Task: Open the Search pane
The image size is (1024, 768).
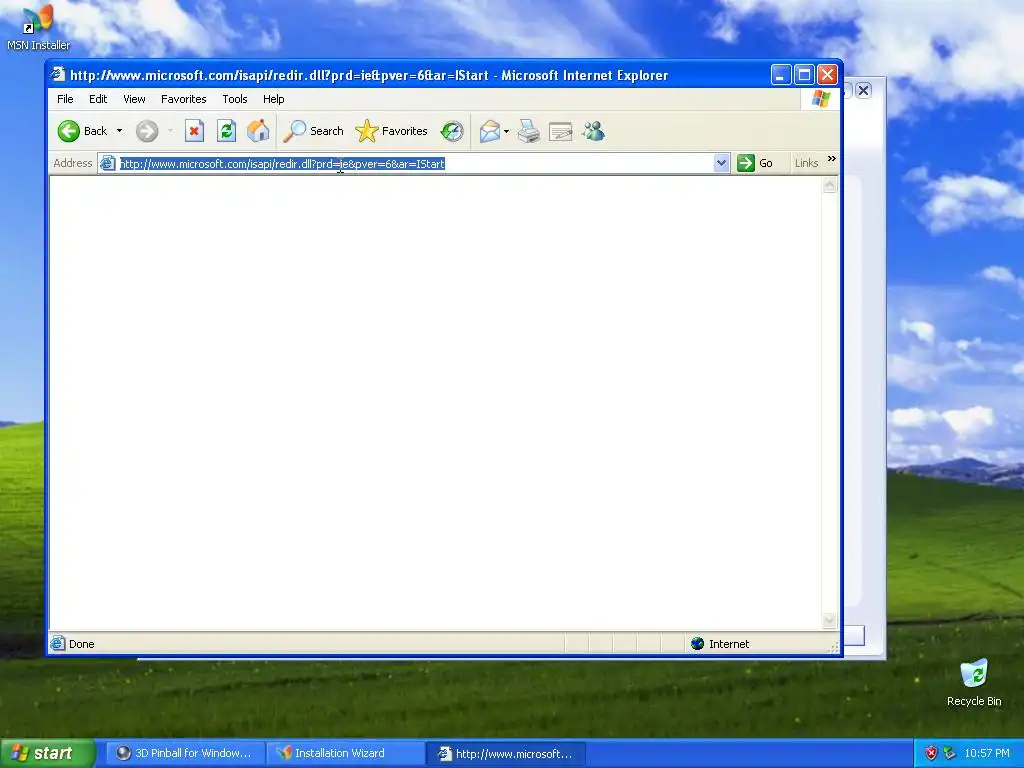Action: (x=313, y=131)
